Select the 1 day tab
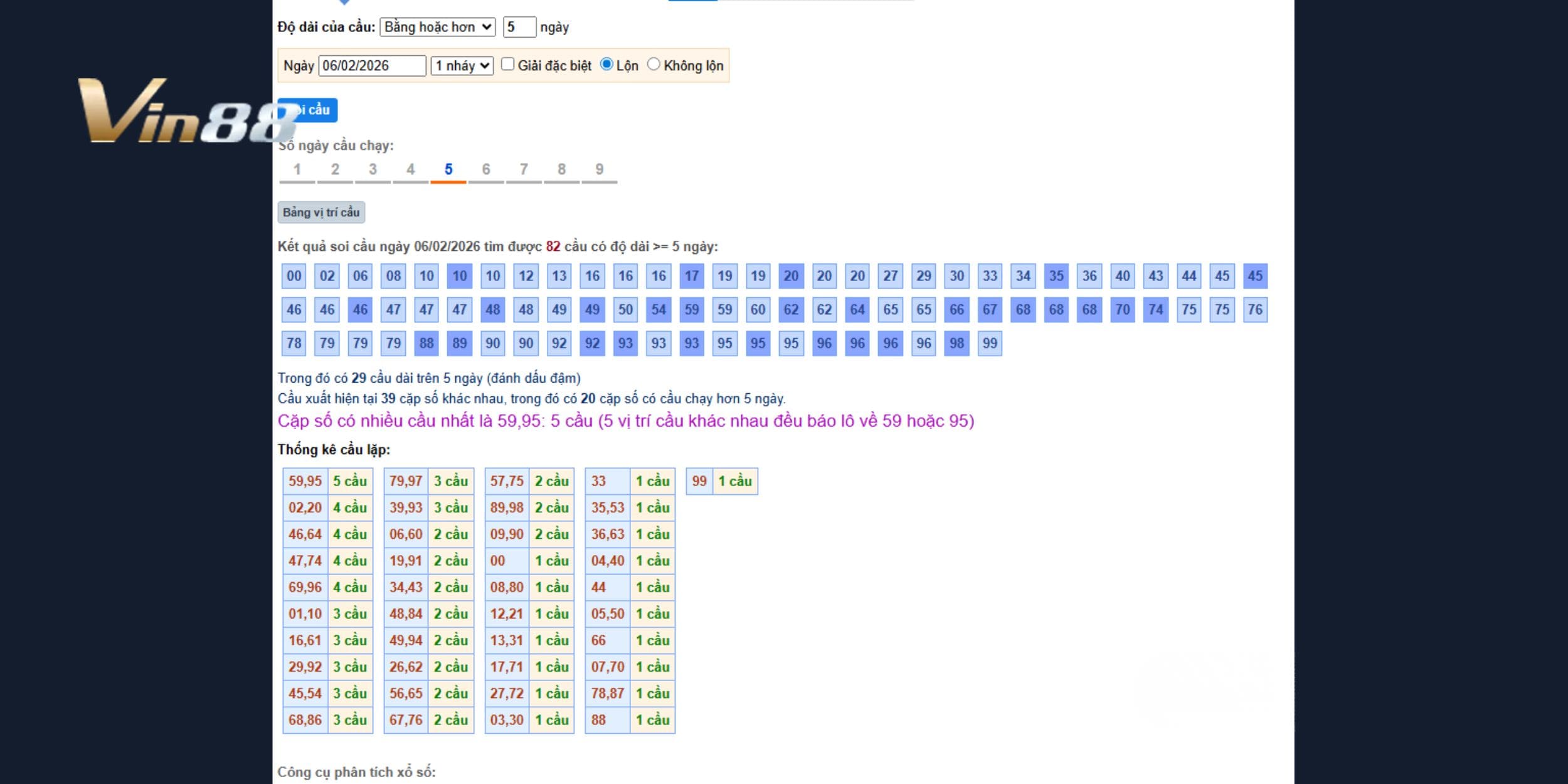Image resolution: width=1568 pixels, height=784 pixels. 297,170
